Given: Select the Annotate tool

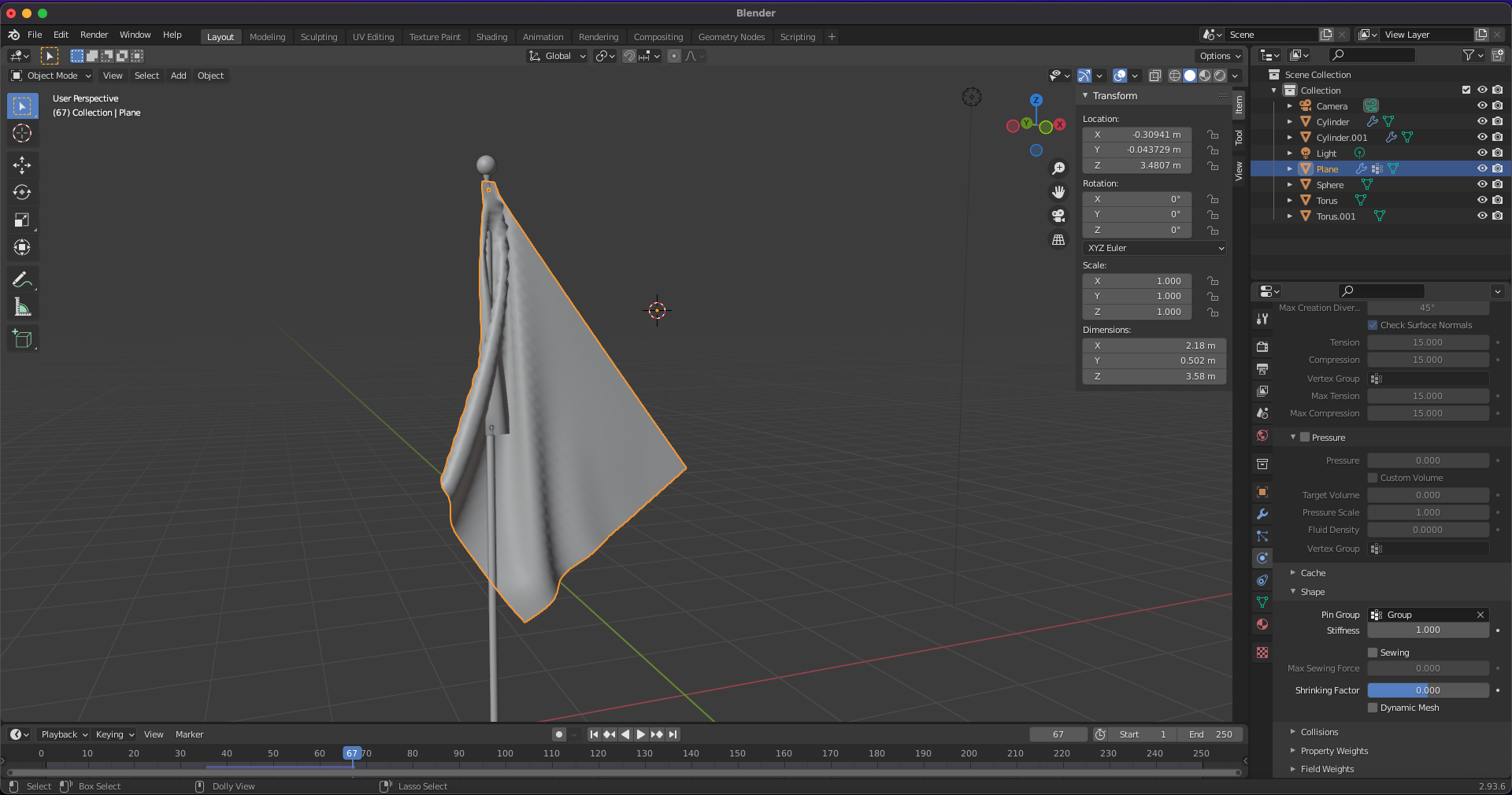Looking at the screenshot, I should [x=22, y=279].
